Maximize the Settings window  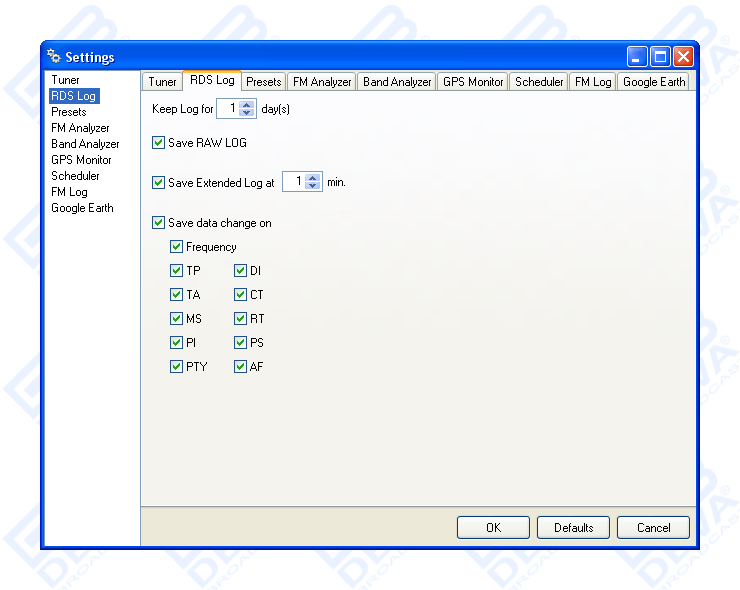point(661,57)
